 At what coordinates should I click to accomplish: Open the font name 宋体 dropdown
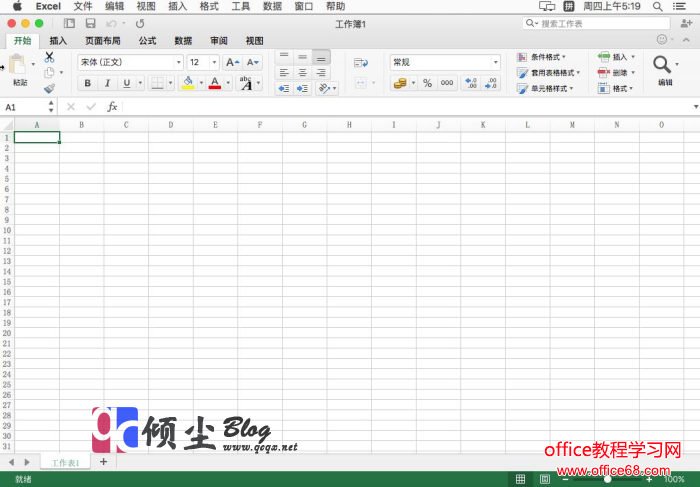179,62
